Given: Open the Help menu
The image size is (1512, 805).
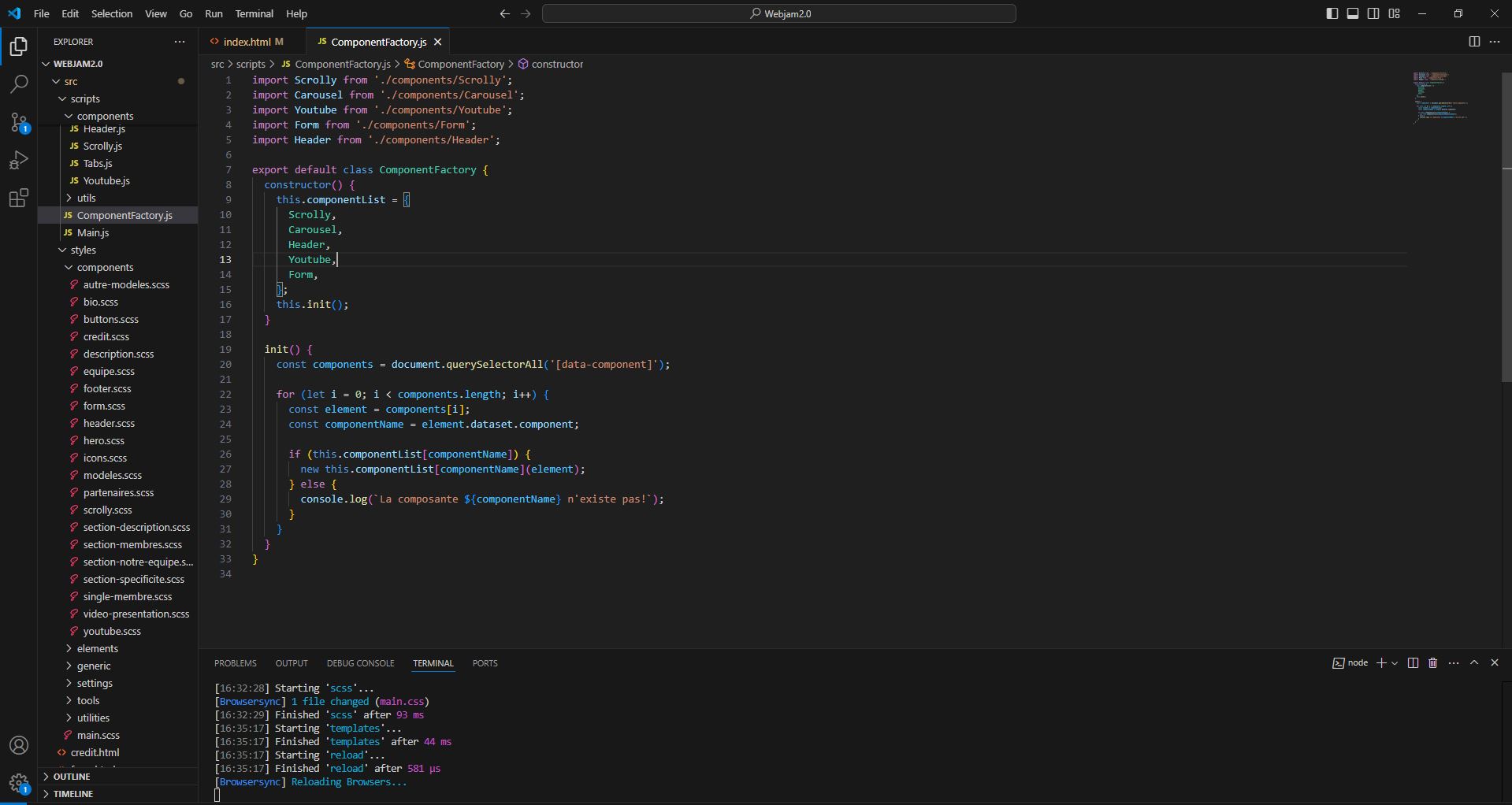Looking at the screenshot, I should tap(296, 13).
